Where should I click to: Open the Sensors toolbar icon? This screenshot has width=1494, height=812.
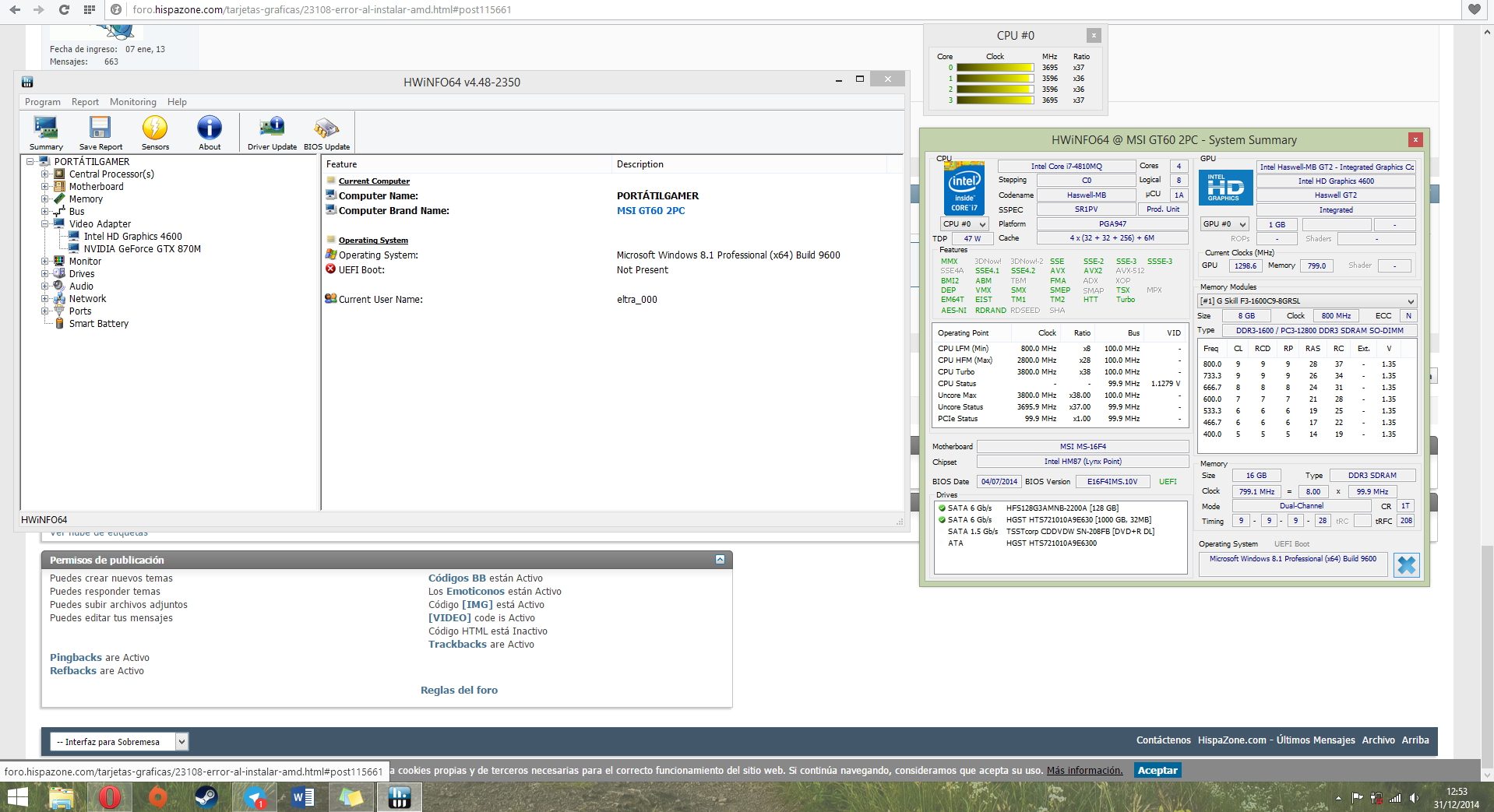155,132
